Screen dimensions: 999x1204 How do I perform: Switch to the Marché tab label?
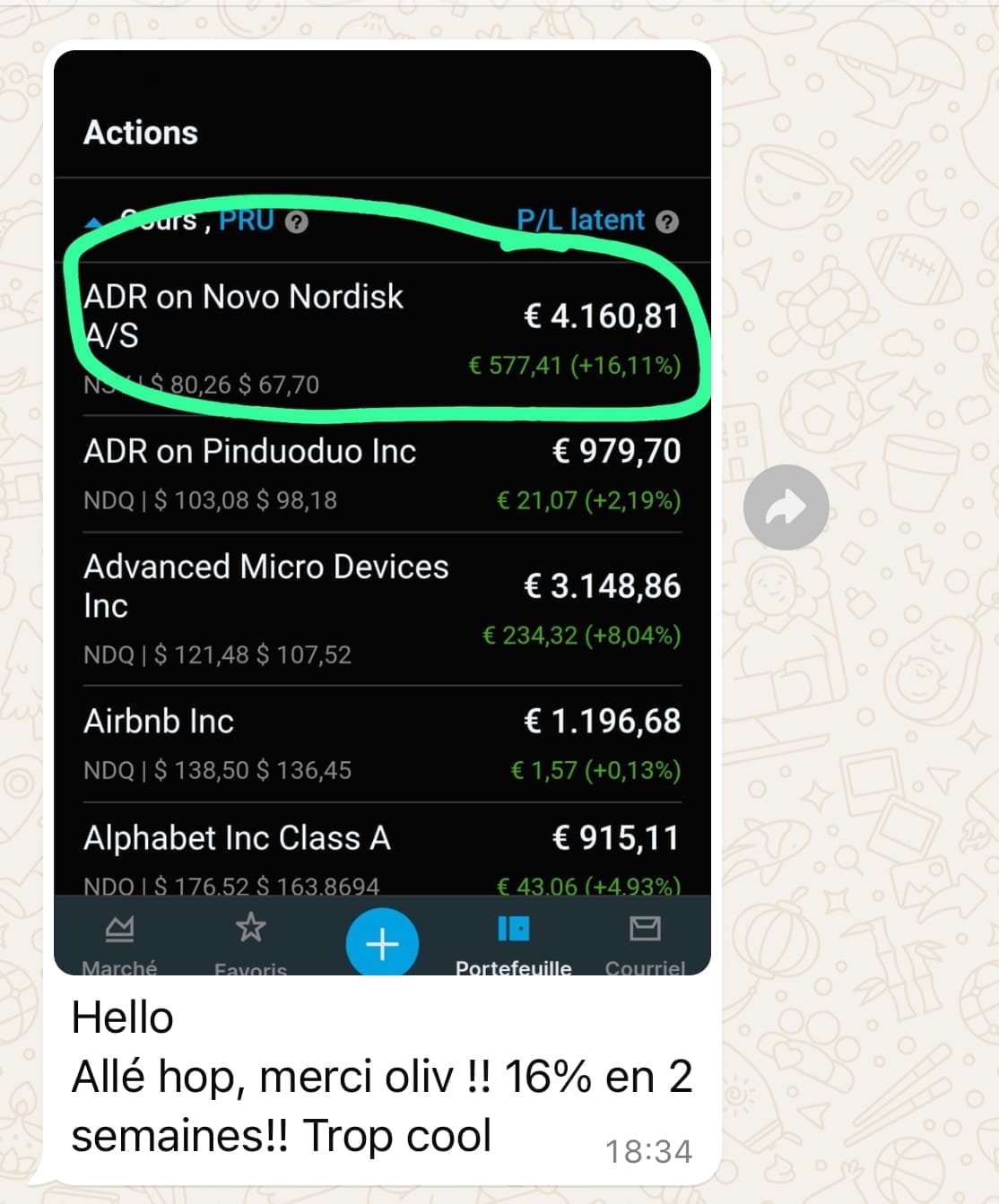(x=119, y=967)
